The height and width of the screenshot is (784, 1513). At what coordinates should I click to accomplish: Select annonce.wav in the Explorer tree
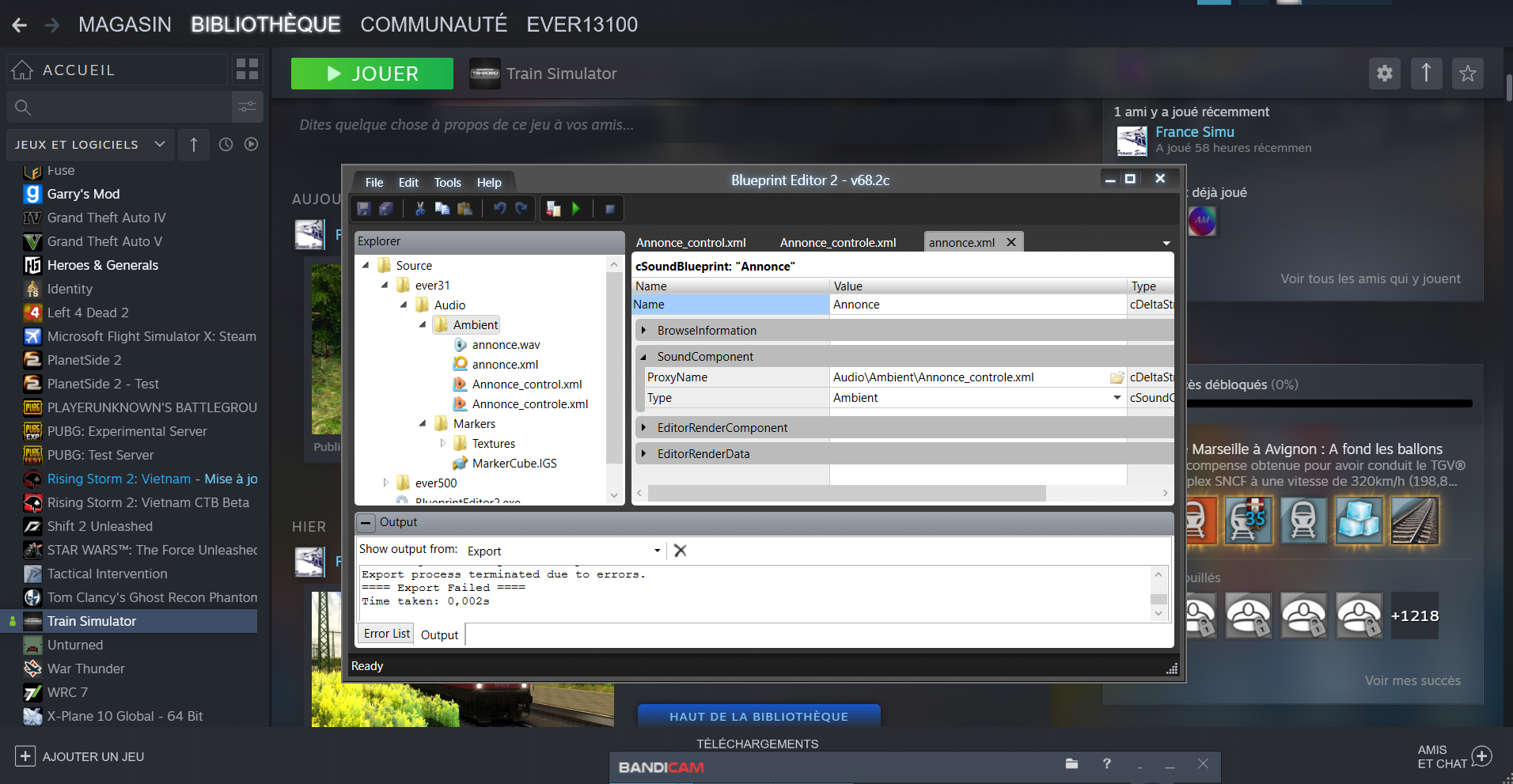click(x=506, y=345)
